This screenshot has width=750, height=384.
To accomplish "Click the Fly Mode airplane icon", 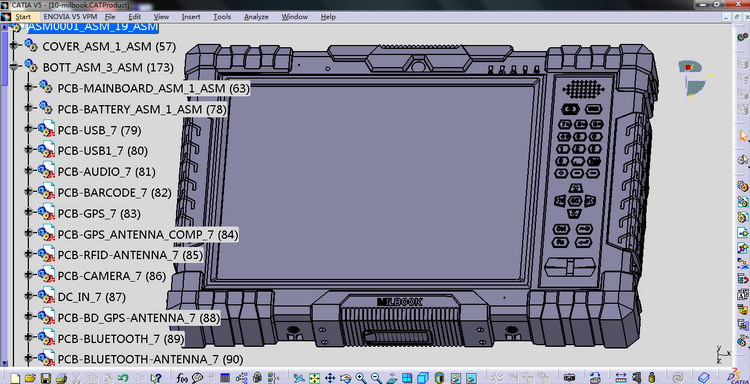I will (299, 378).
